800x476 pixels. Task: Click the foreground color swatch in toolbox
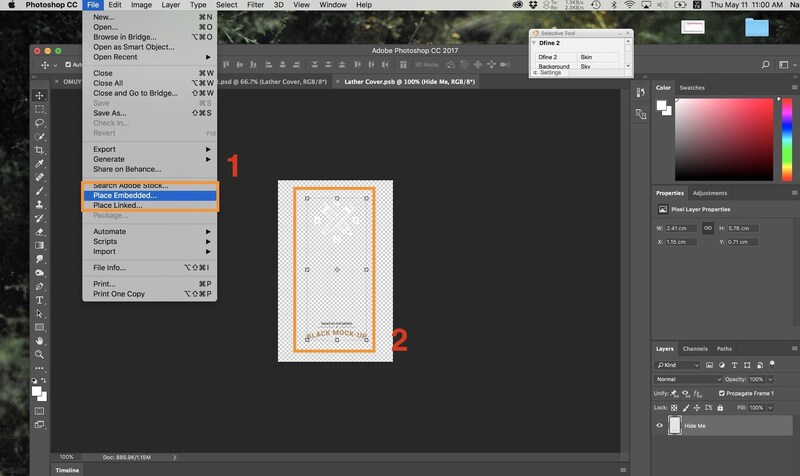pyautogui.click(x=37, y=392)
